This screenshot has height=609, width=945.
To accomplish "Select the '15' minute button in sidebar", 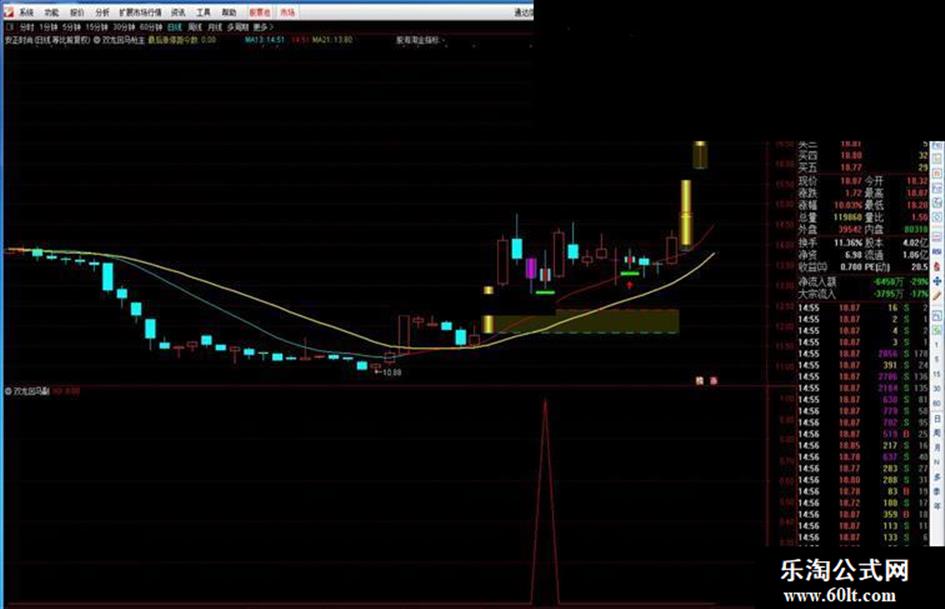I will 937,373.
